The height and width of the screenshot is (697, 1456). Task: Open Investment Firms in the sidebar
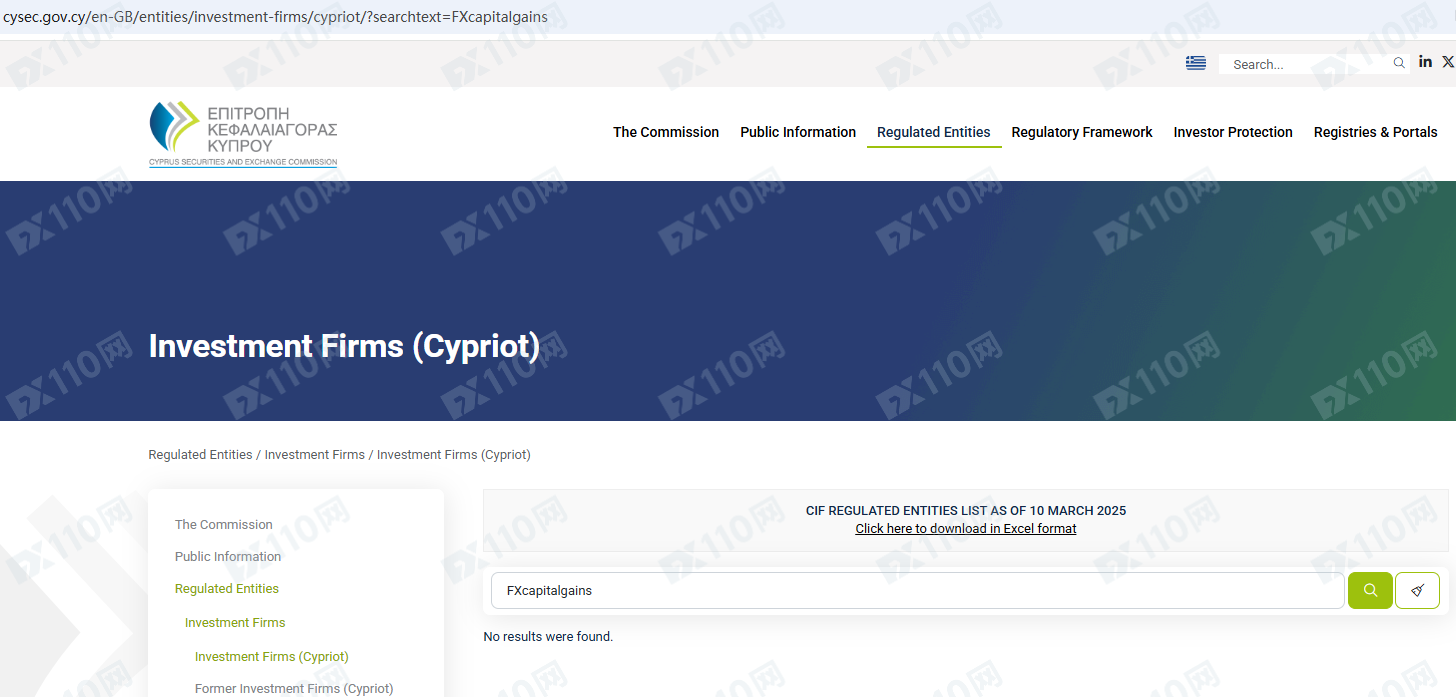coord(235,622)
